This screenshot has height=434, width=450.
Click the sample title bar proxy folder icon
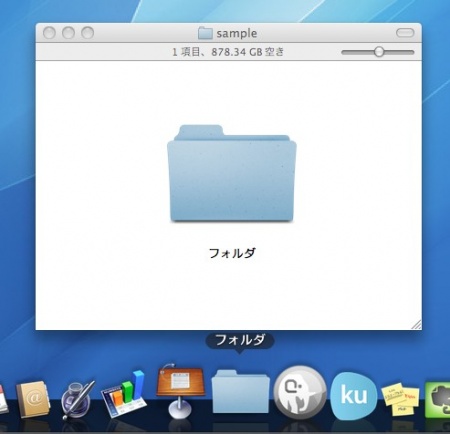pyautogui.click(x=205, y=33)
